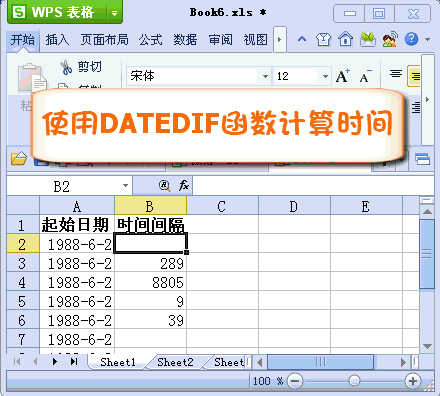Click the cell with value 8805

(x=150, y=282)
